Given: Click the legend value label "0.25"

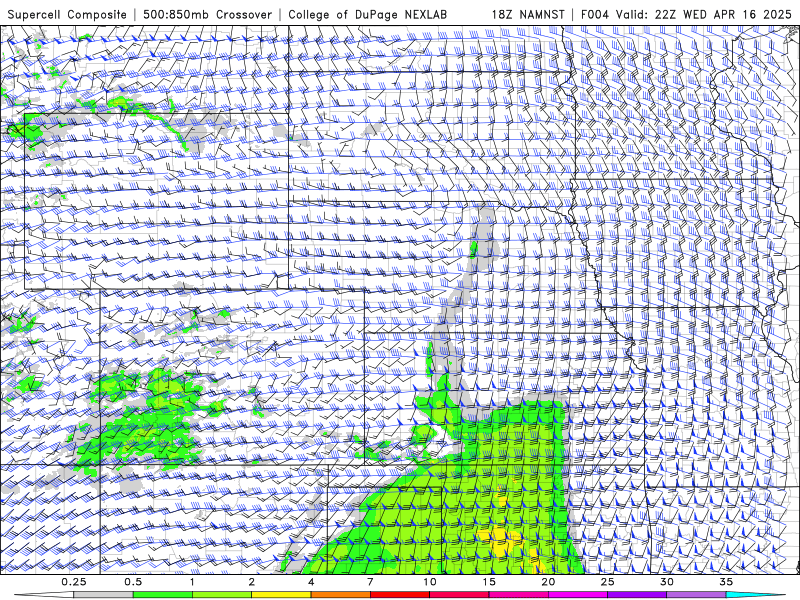Looking at the screenshot, I should 73,582.
